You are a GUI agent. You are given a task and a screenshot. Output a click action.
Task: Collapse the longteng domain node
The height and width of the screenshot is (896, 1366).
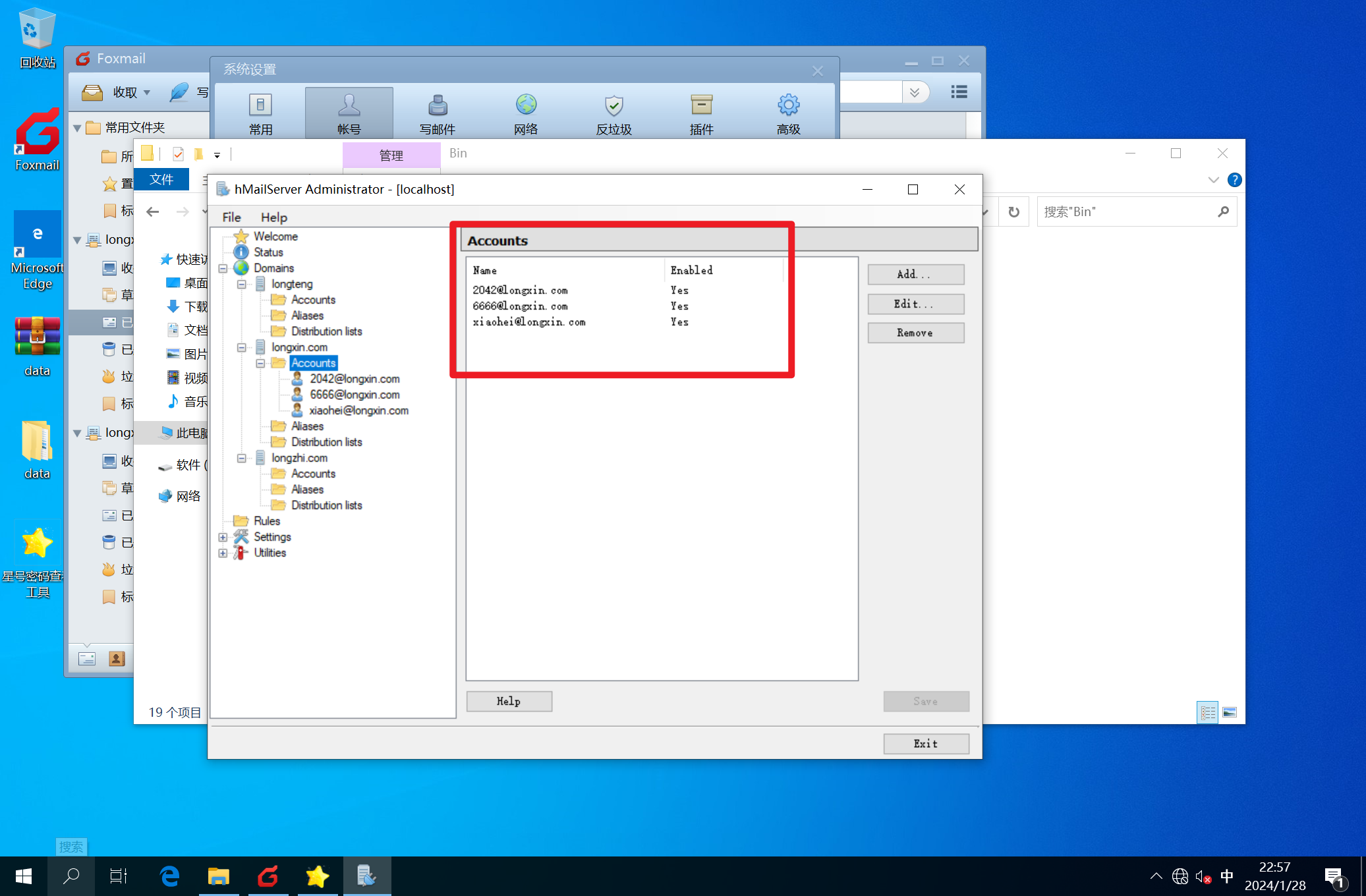pyautogui.click(x=242, y=284)
